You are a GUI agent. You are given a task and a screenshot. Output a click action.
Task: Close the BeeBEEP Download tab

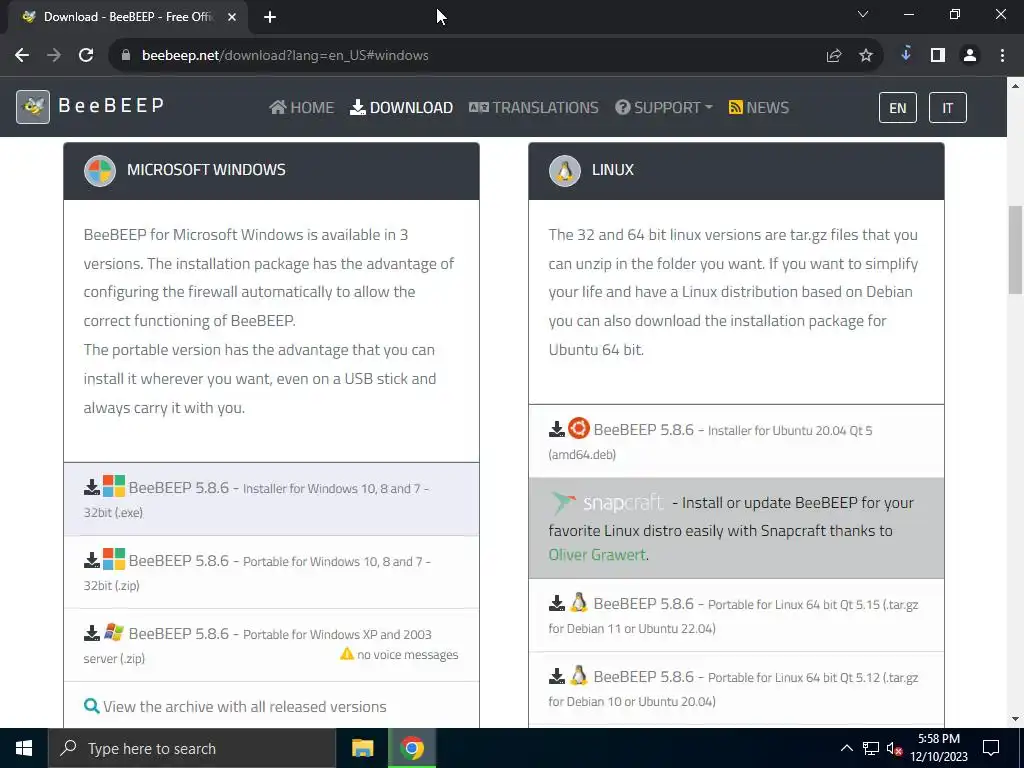[x=232, y=18]
